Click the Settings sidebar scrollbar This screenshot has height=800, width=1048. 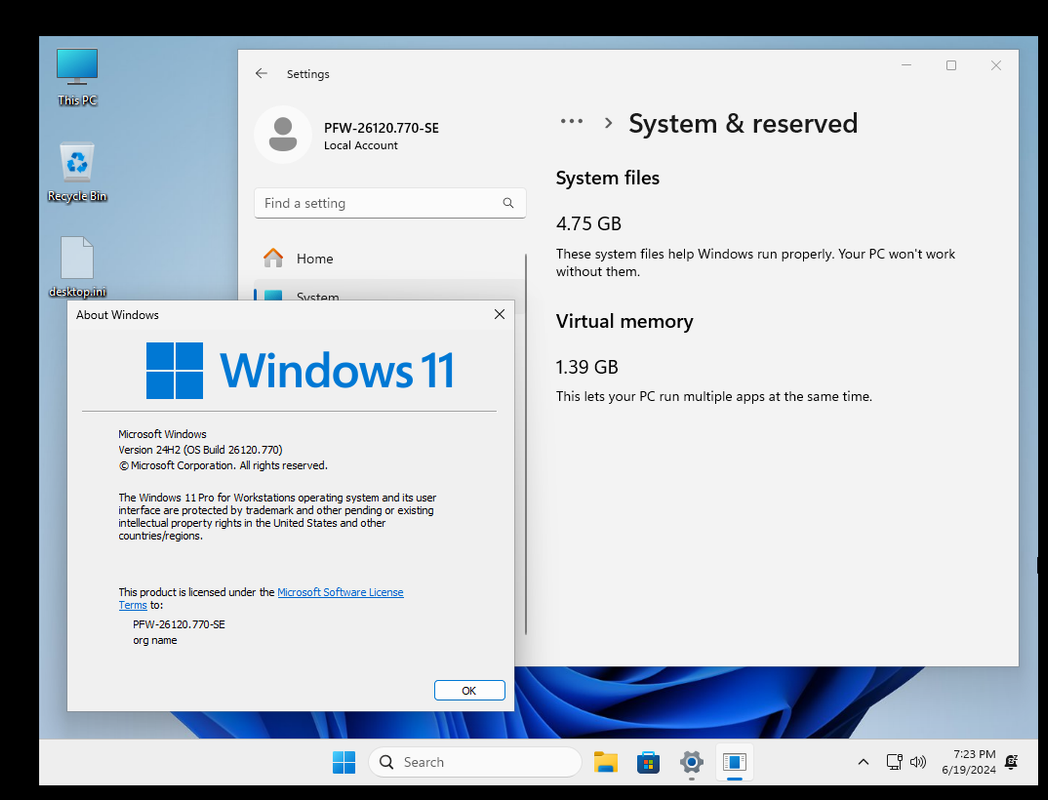click(526, 444)
